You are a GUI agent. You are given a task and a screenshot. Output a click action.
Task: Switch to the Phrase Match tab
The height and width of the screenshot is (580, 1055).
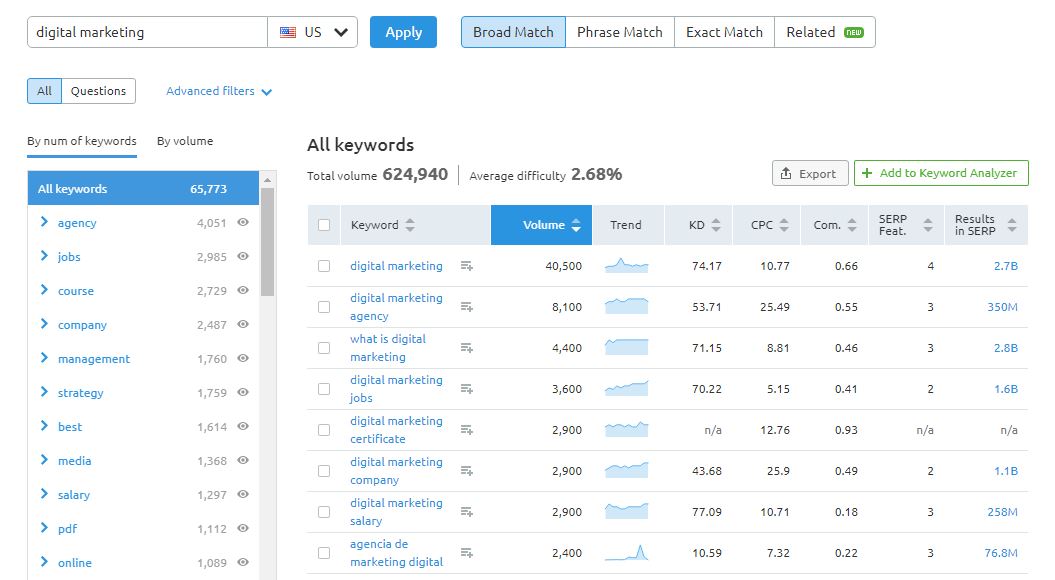(619, 31)
